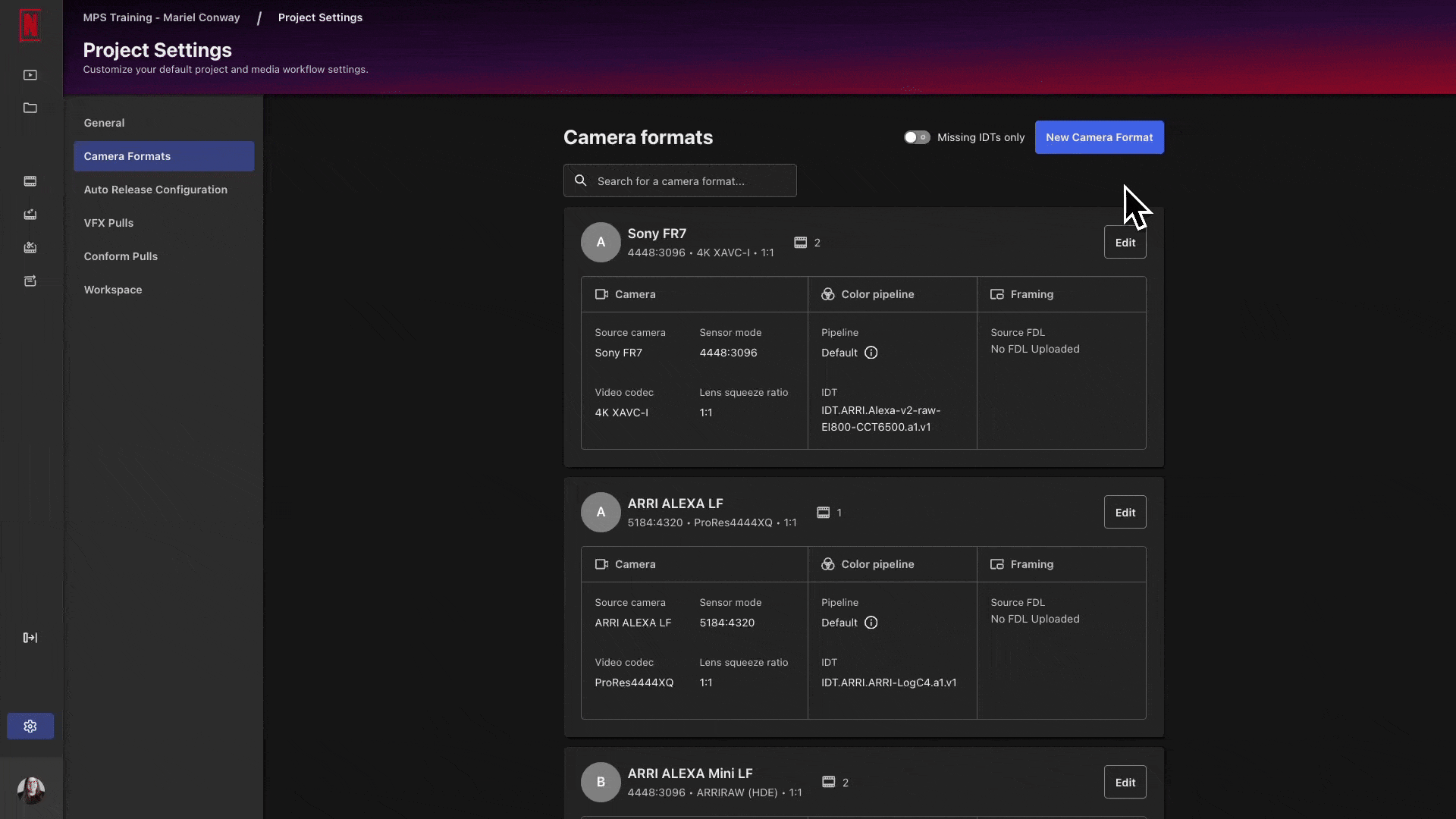Edit the ARRI ALEXA Mini LF camera format

[1125, 783]
